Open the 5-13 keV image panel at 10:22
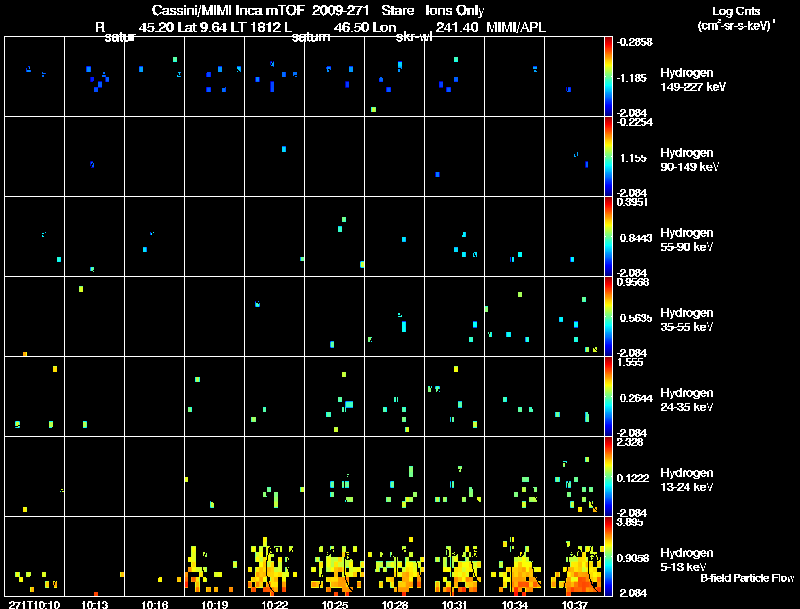This screenshot has height=609, width=800. point(274,556)
